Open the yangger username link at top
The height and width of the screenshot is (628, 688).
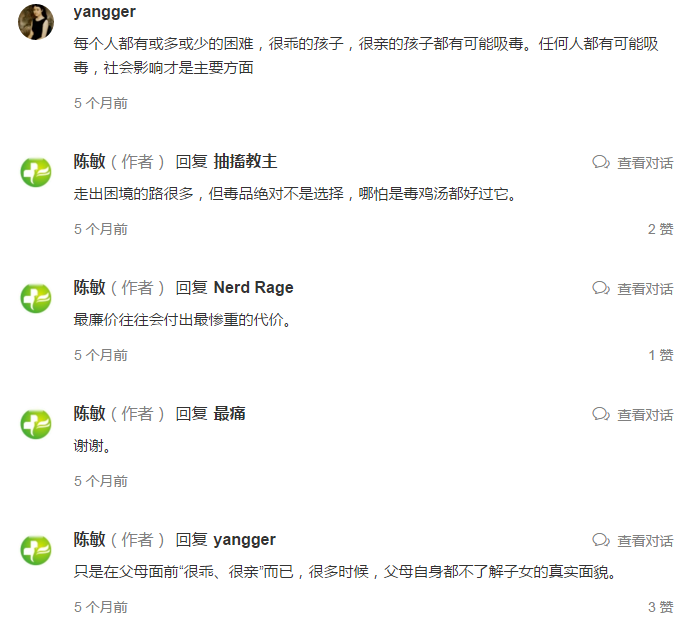click(104, 12)
